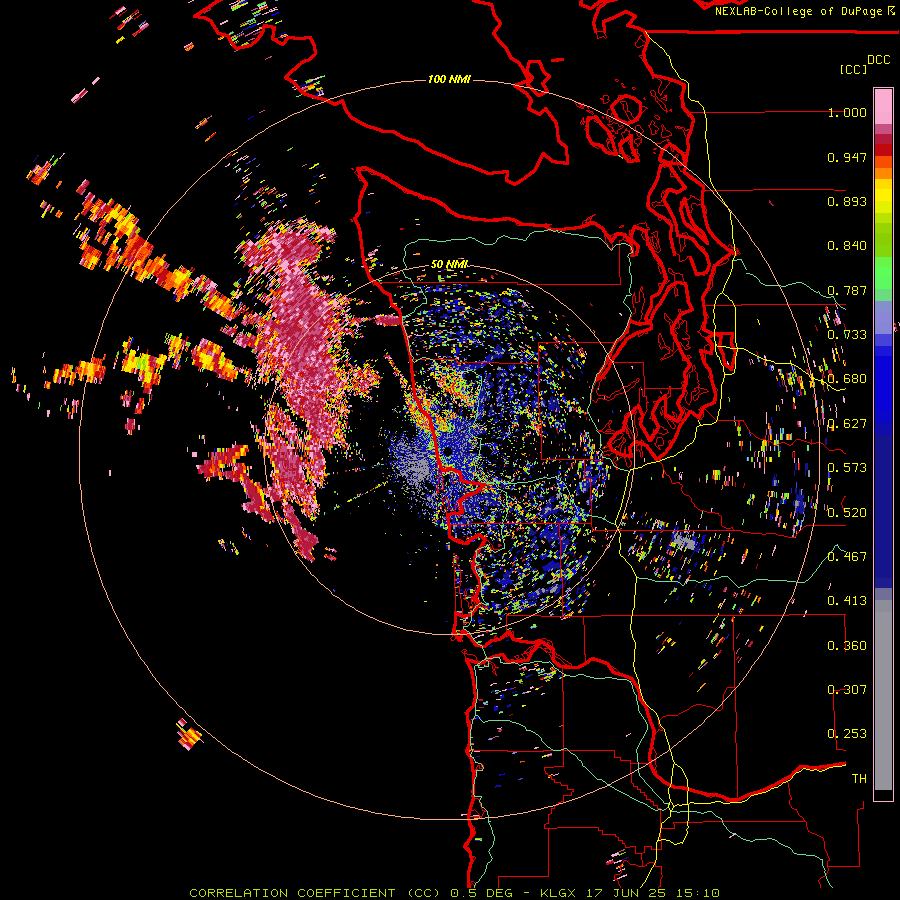Click the [CC] legend unit label

point(853,69)
